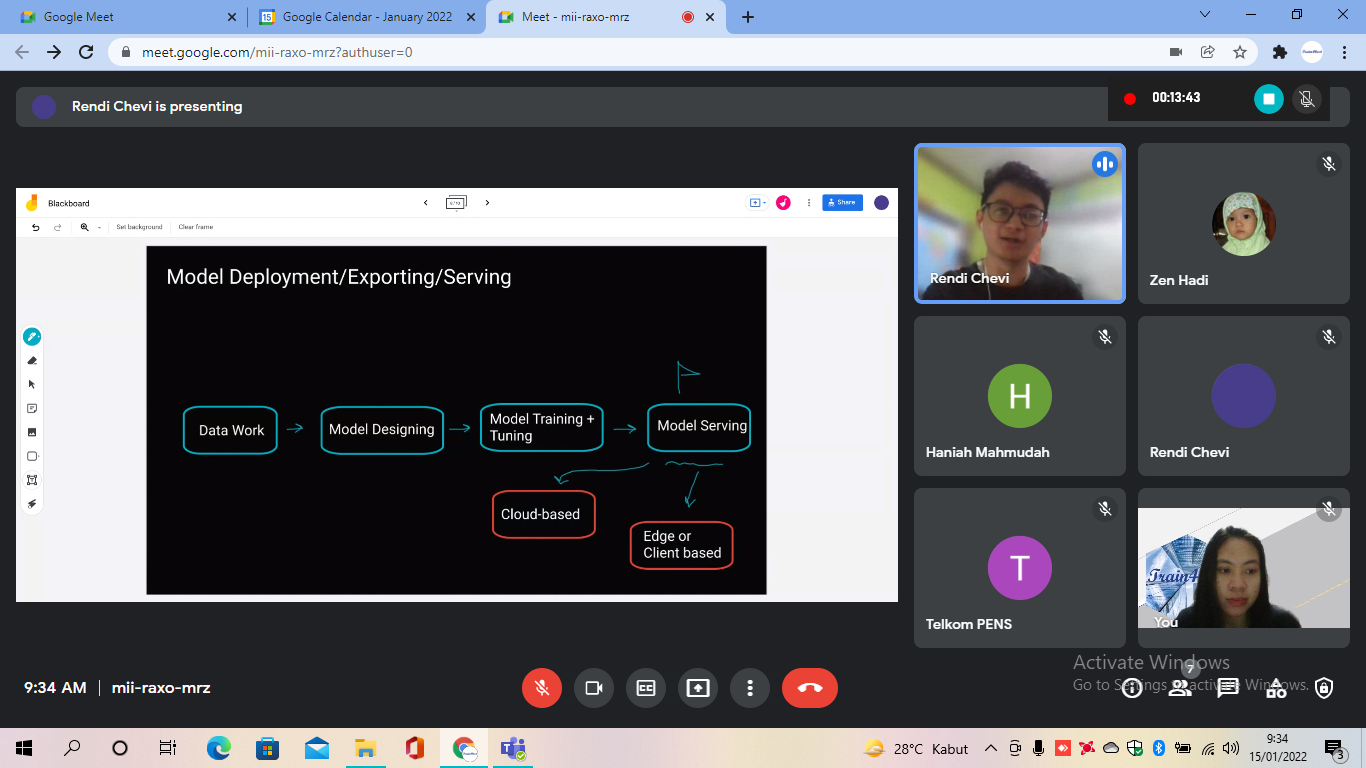Click the Rendi Chevi video tile
The height and width of the screenshot is (768, 1366).
coord(1020,224)
